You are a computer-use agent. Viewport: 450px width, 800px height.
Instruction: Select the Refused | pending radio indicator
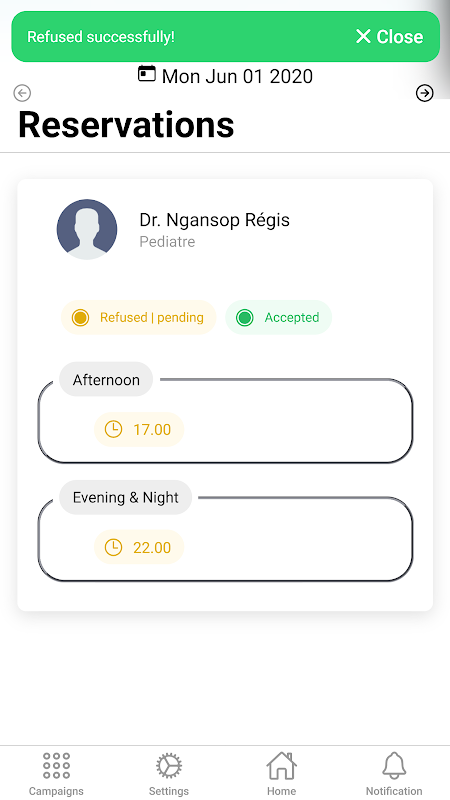click(81, 317)
